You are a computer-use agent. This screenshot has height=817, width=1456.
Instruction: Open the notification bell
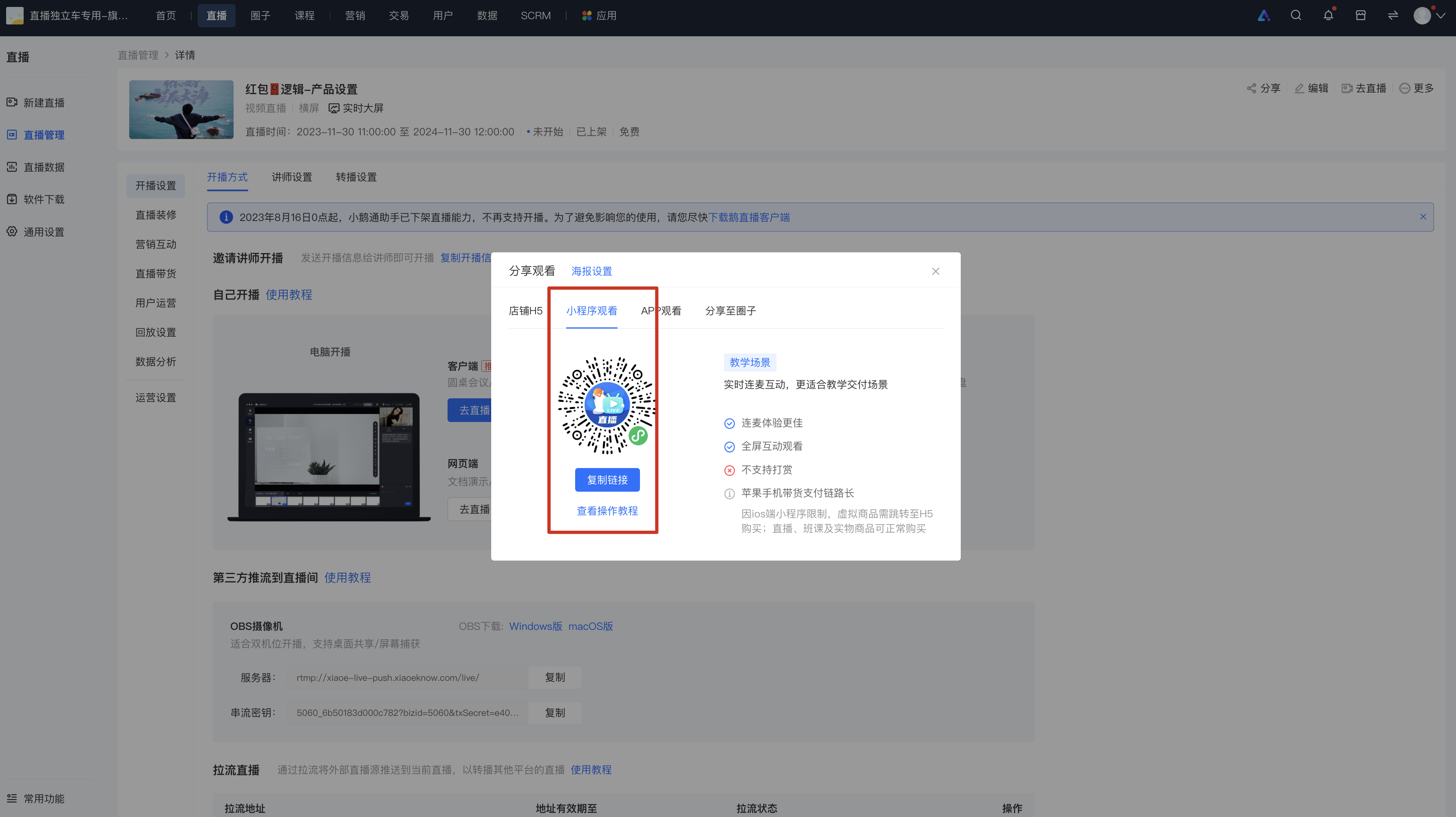point(1328,15)
